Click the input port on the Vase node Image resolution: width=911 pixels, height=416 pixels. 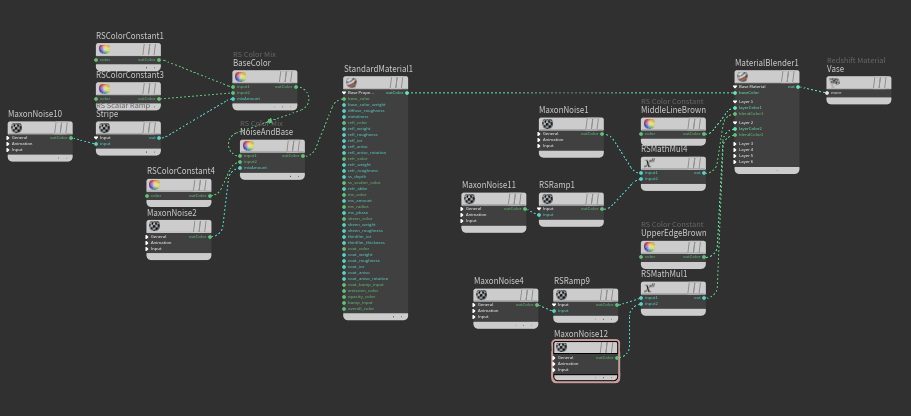tap(828, 93)
